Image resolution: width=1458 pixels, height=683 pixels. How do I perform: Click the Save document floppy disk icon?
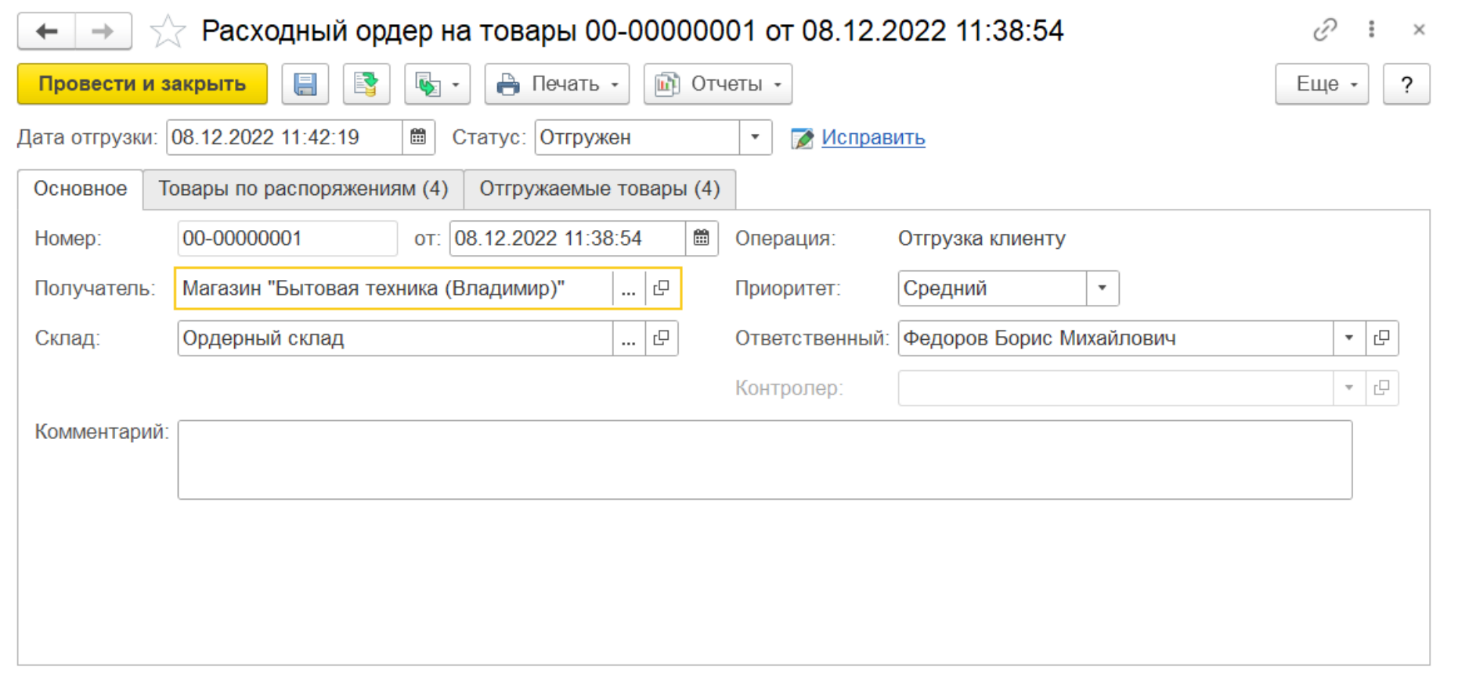pyautogui.click(x=305, y=85)
